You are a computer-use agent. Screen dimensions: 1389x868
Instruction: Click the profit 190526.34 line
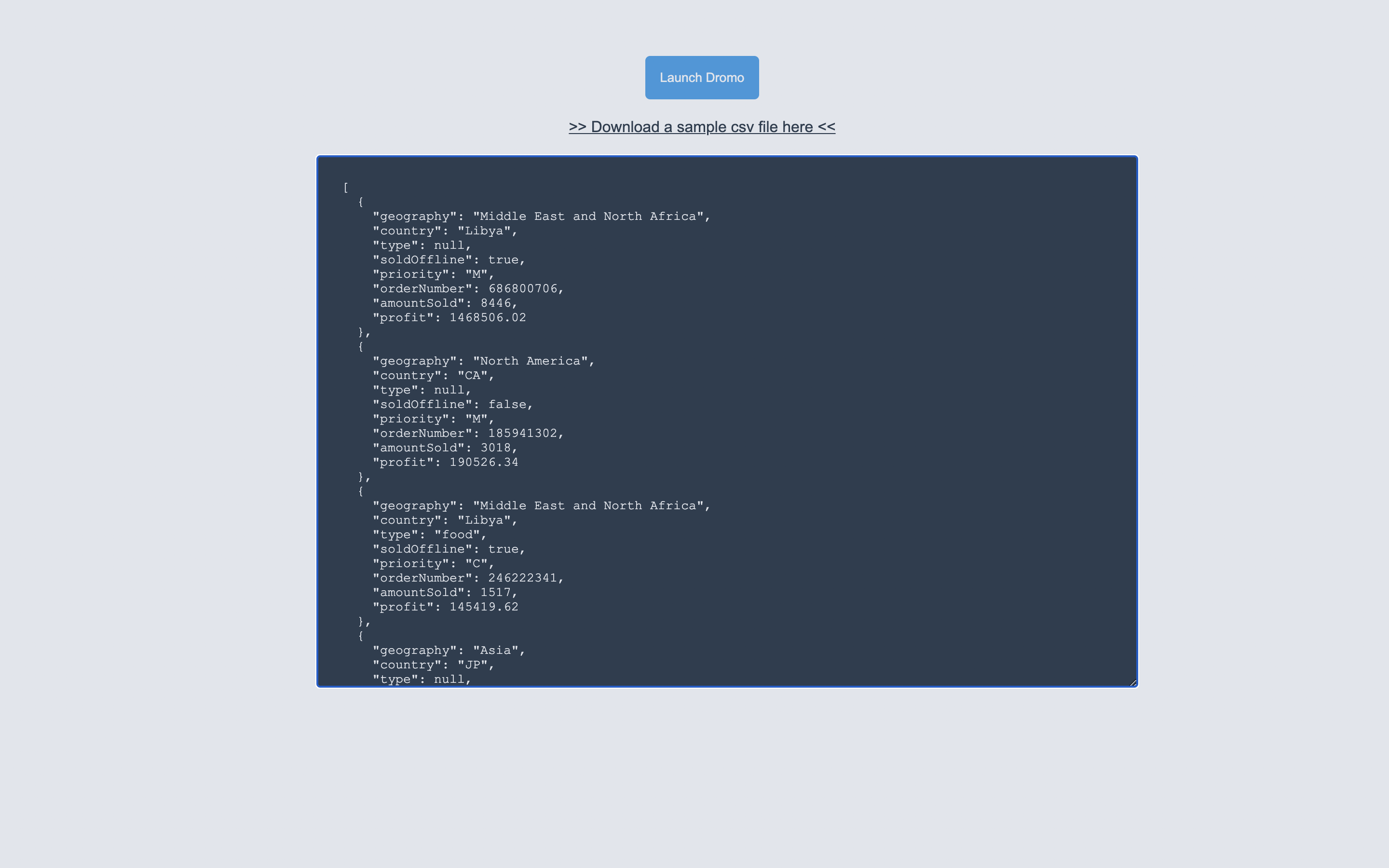(446, 462)
